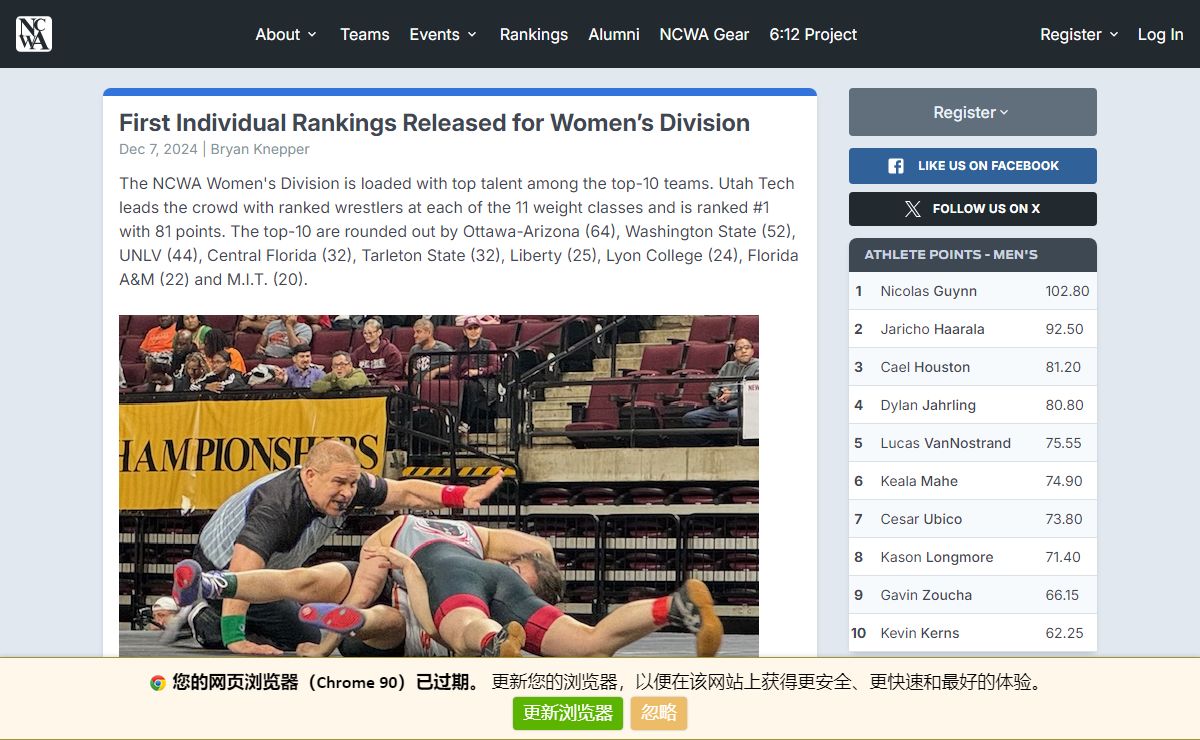Click the 62.25 points value
The height and width of the screenshot is (740, 1200).
(x=1064, y=633)
